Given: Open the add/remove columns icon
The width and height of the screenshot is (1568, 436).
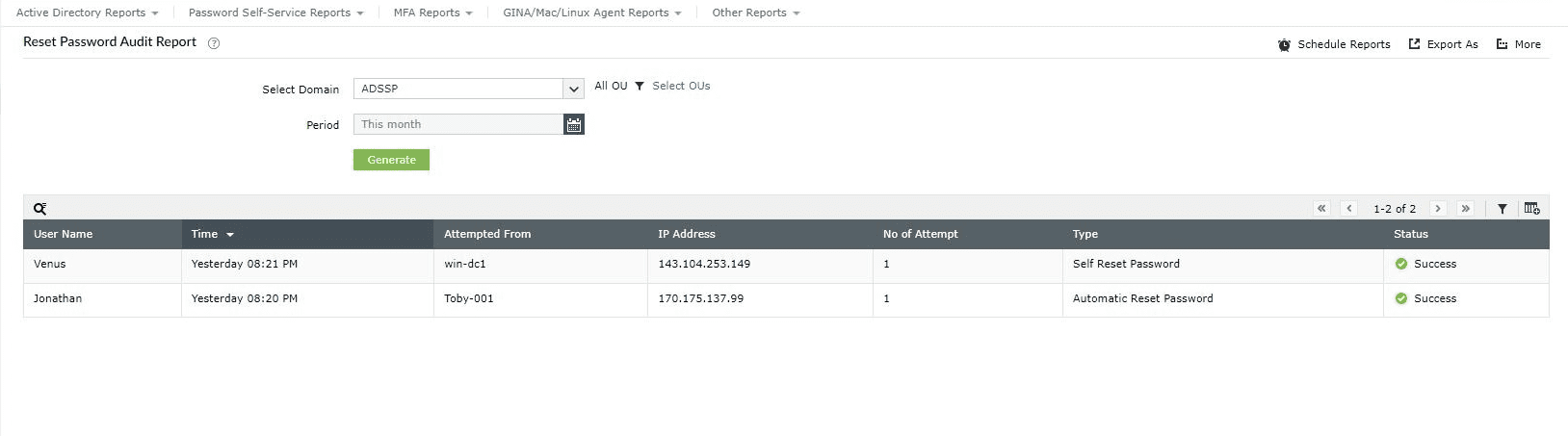Looking at the screenshot, I should tap(1531, 209).
